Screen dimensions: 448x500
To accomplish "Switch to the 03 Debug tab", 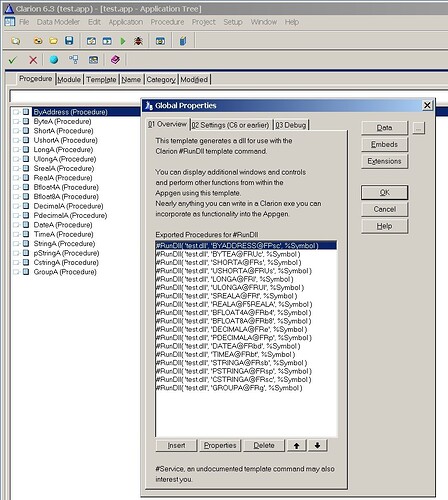I will [291, 125].
